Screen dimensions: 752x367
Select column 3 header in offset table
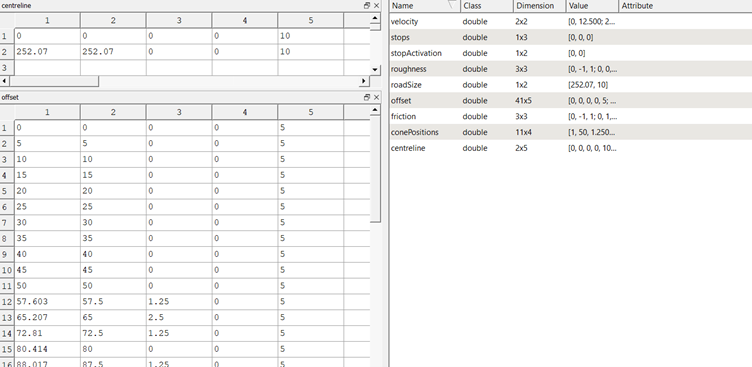tap(179, 112)
